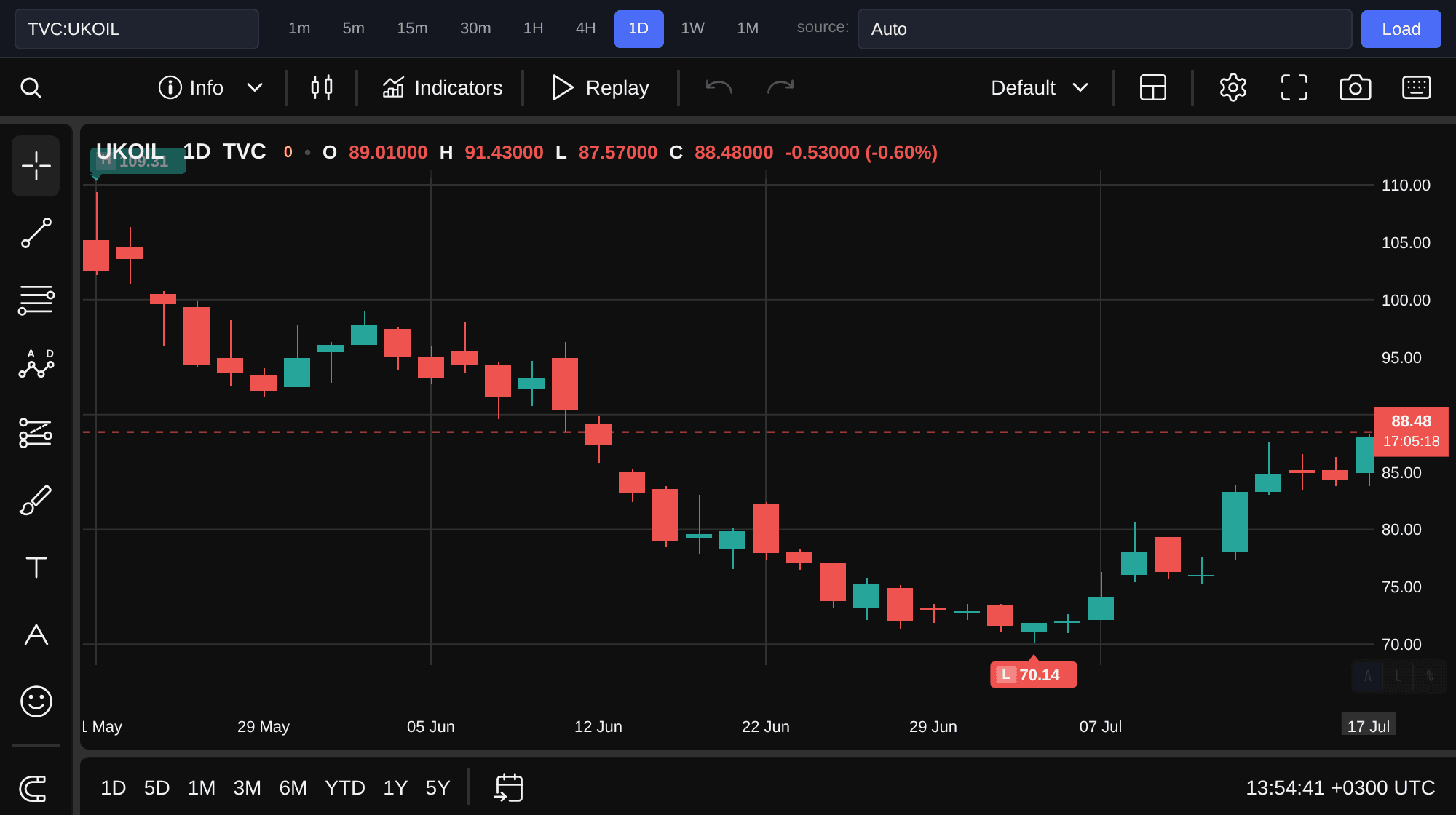Open the Indicators dialog
Screen dimensions: 1456x815
442,88
